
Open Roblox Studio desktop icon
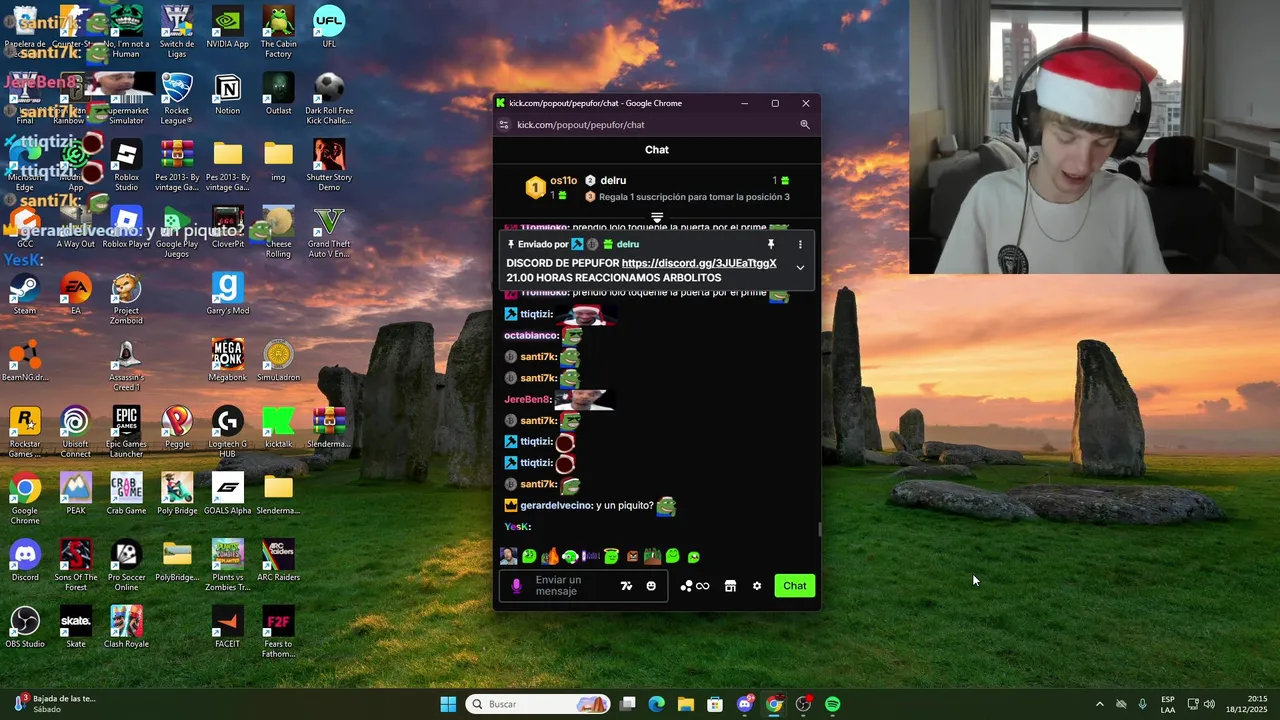[126, 165]
